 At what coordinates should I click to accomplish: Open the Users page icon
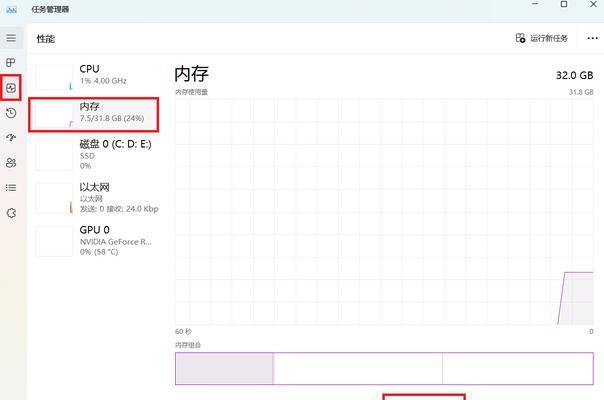pyautogui.click(x=11, y=163)
